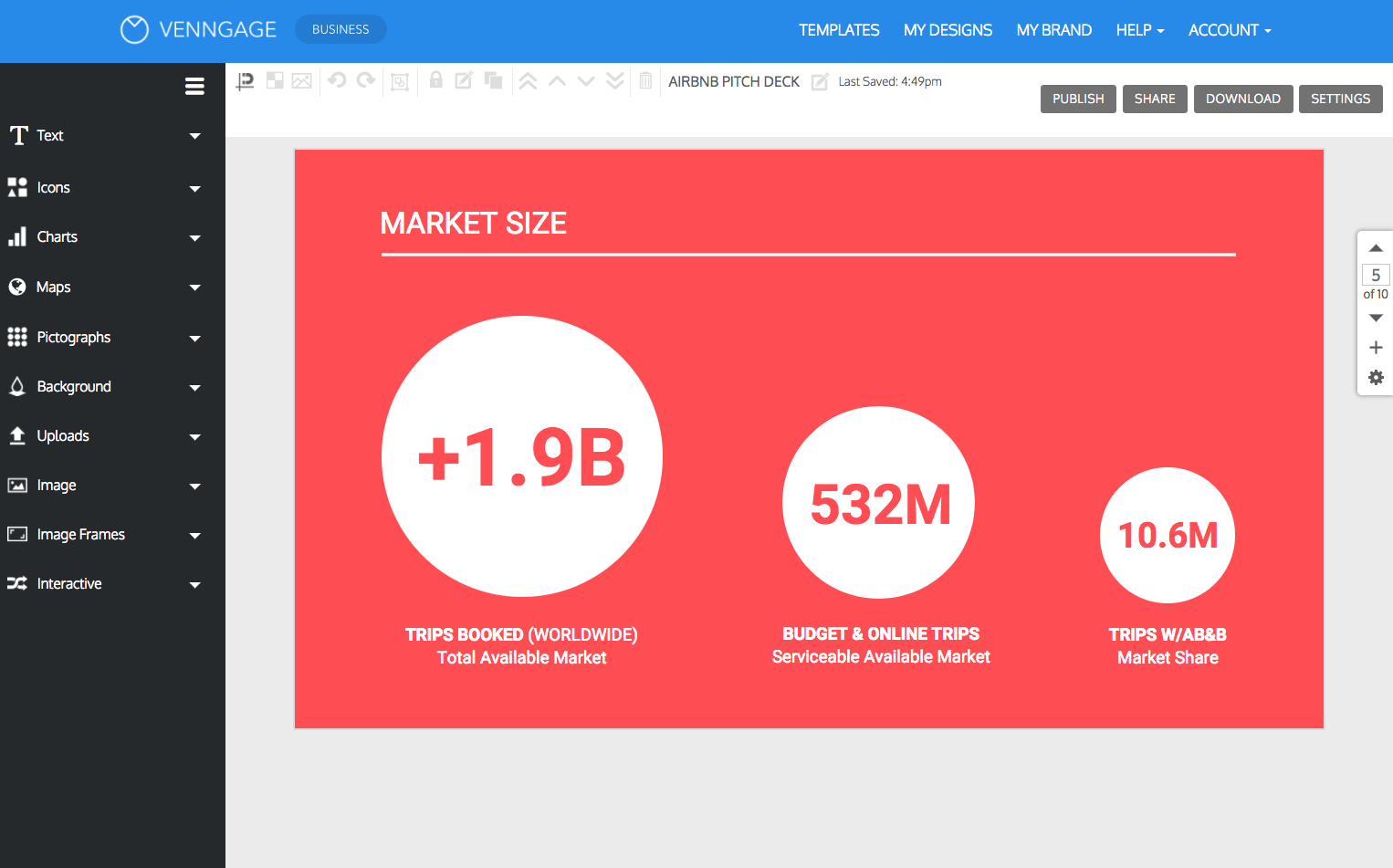Select the MARKET SIZE heading text

474,223
